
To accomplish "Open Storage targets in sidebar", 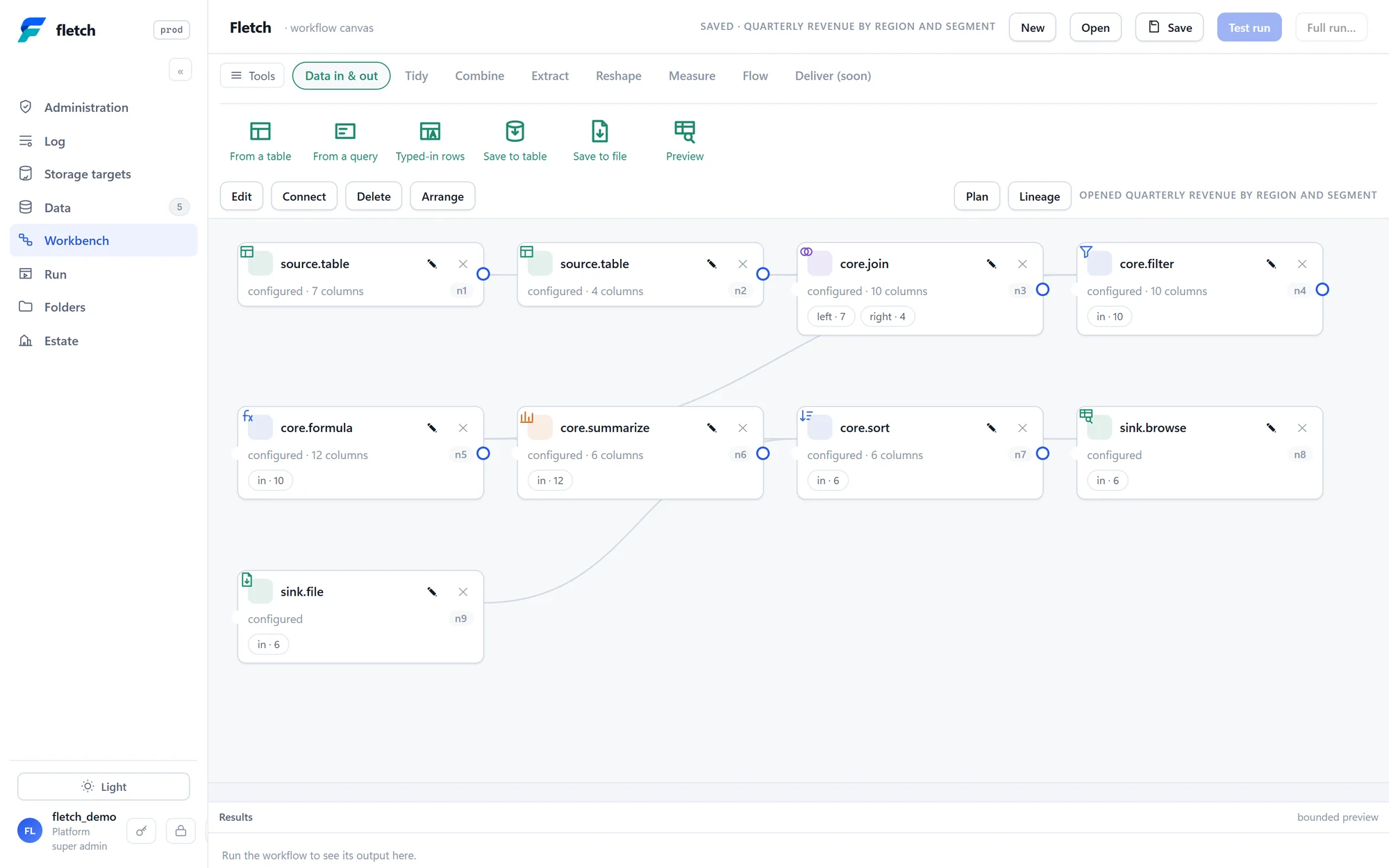I will pos(103,174).
